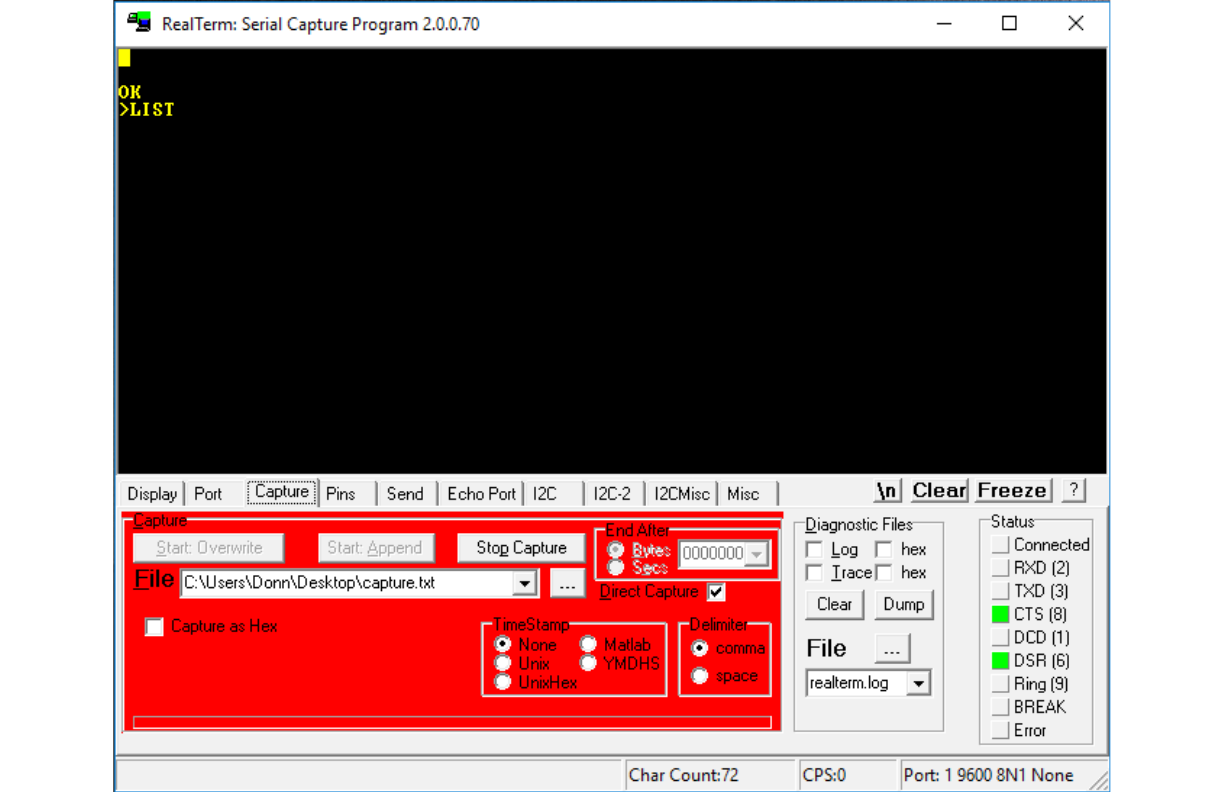The height and width of the screenshot is (792, 1224).
Task: Open the Misc tab
Action: tap(743, 493)
